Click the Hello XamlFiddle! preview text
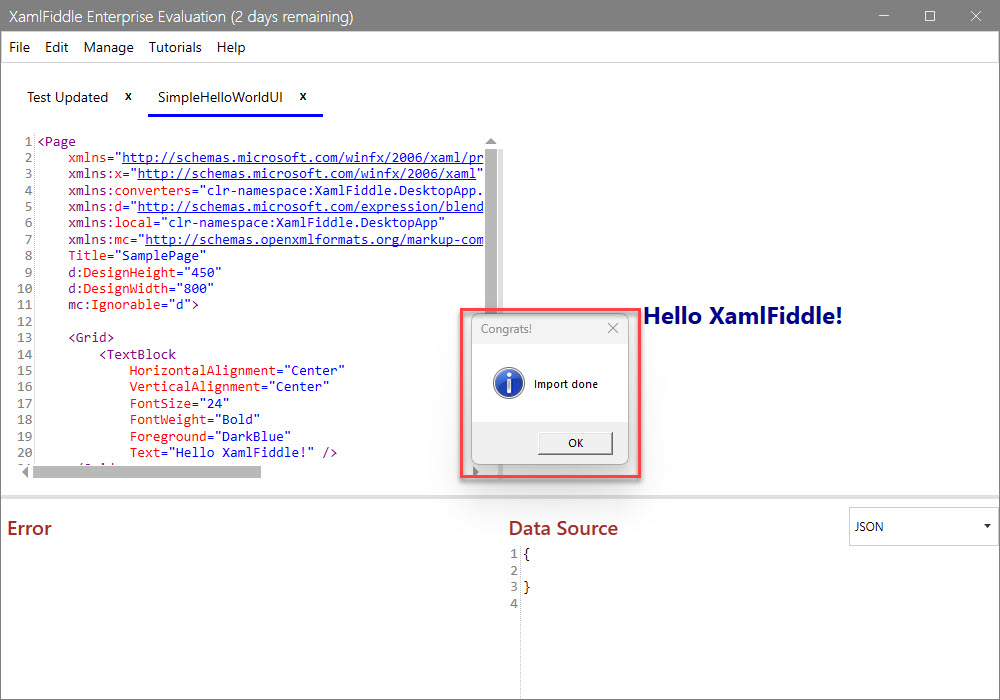Screen dimensions: 1000x700 tap(743, 316)
